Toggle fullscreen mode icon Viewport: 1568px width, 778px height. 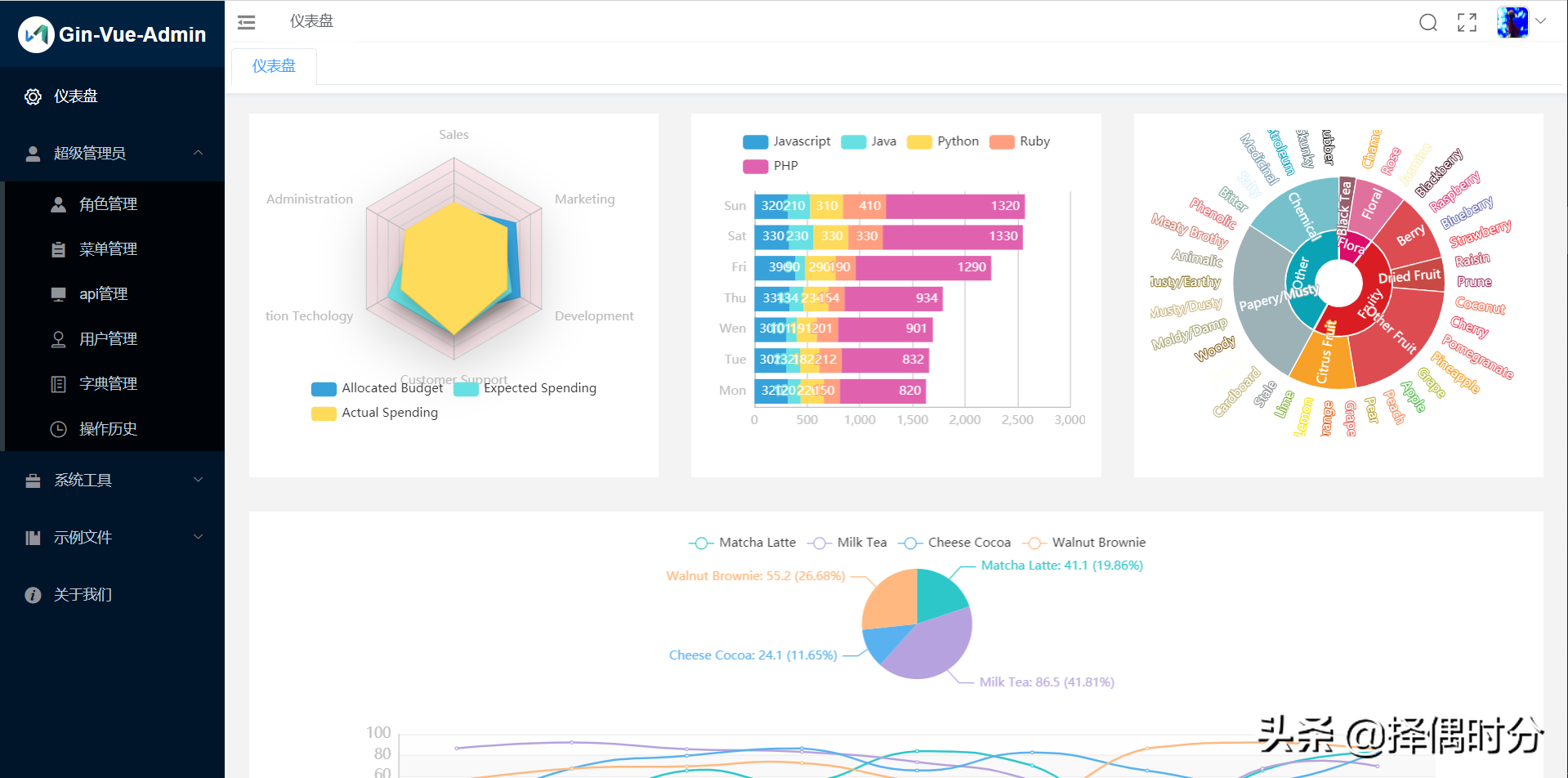pyautogui.click(x=1467, y=22)
